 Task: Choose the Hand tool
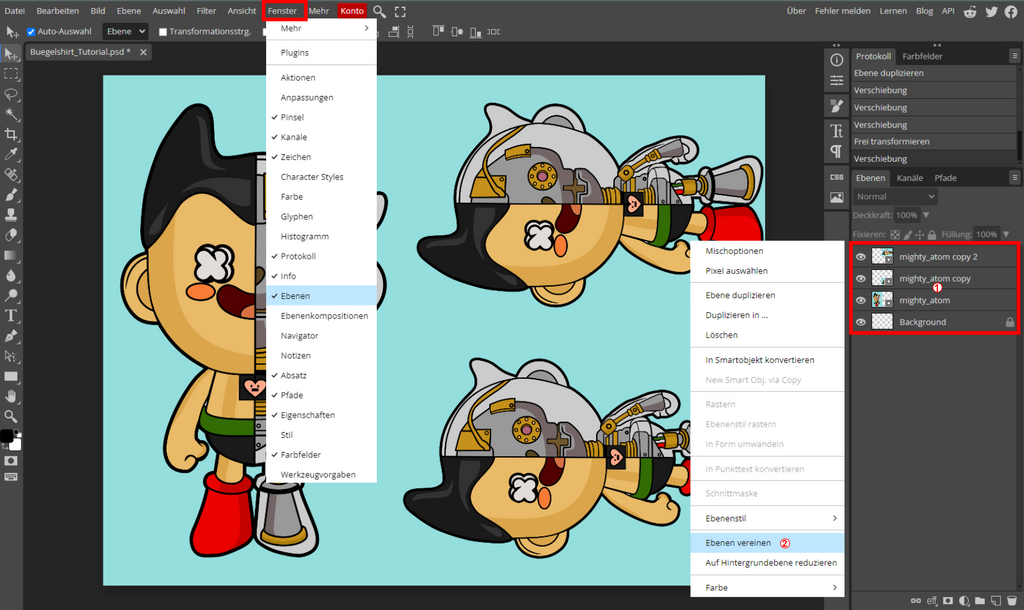click(x=12, y=396)
